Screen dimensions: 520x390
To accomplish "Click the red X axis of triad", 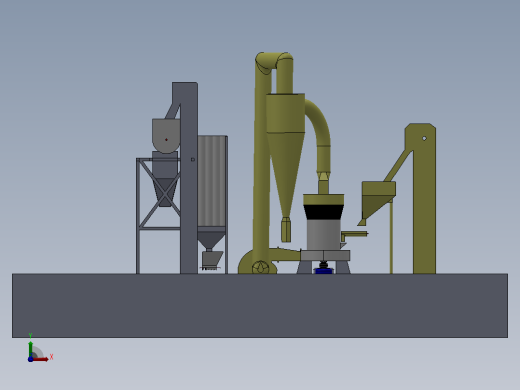I will [x=41, y=359].
